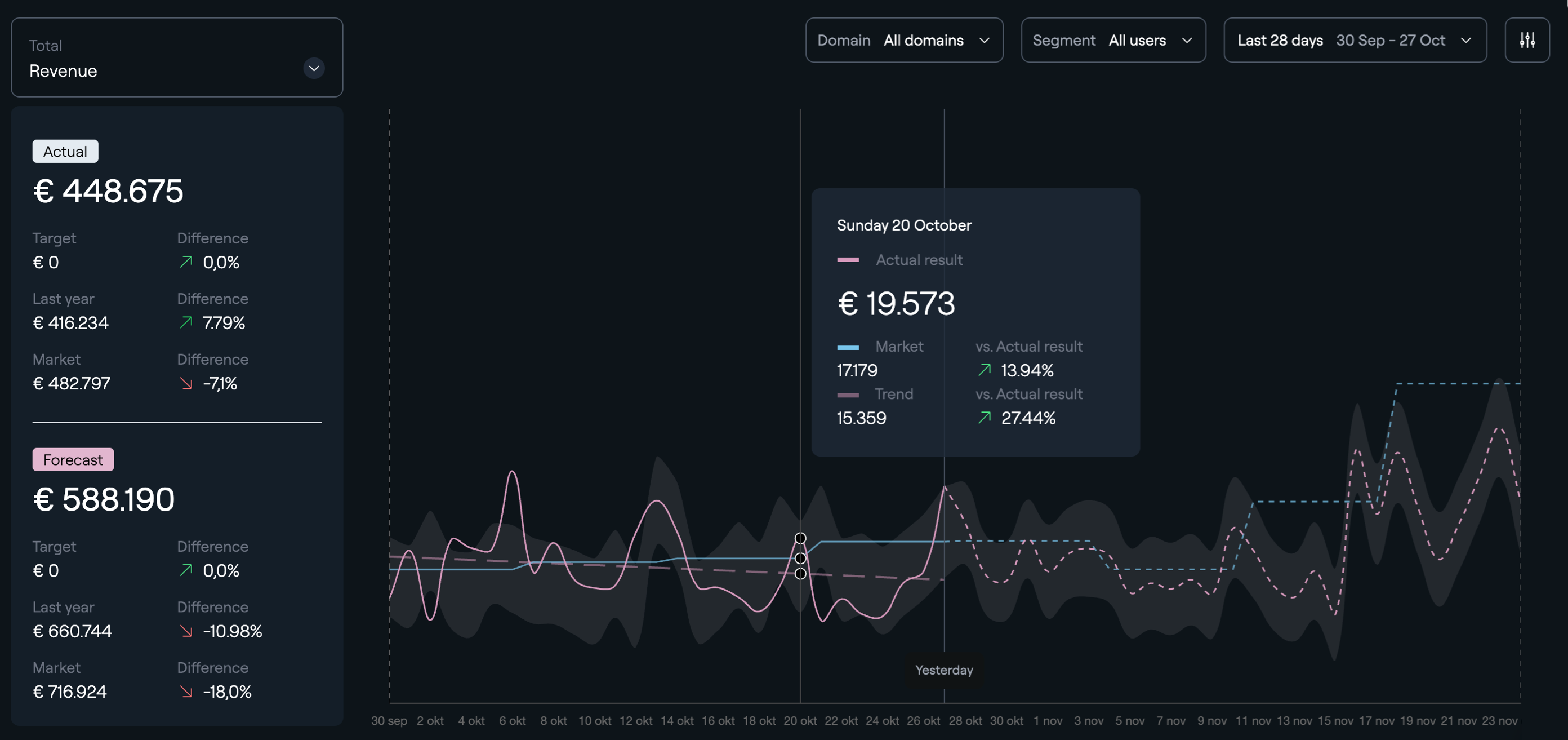Click the Actual badge label
Viewport: 1568px width, 740px height.
[x=65, y=152]
